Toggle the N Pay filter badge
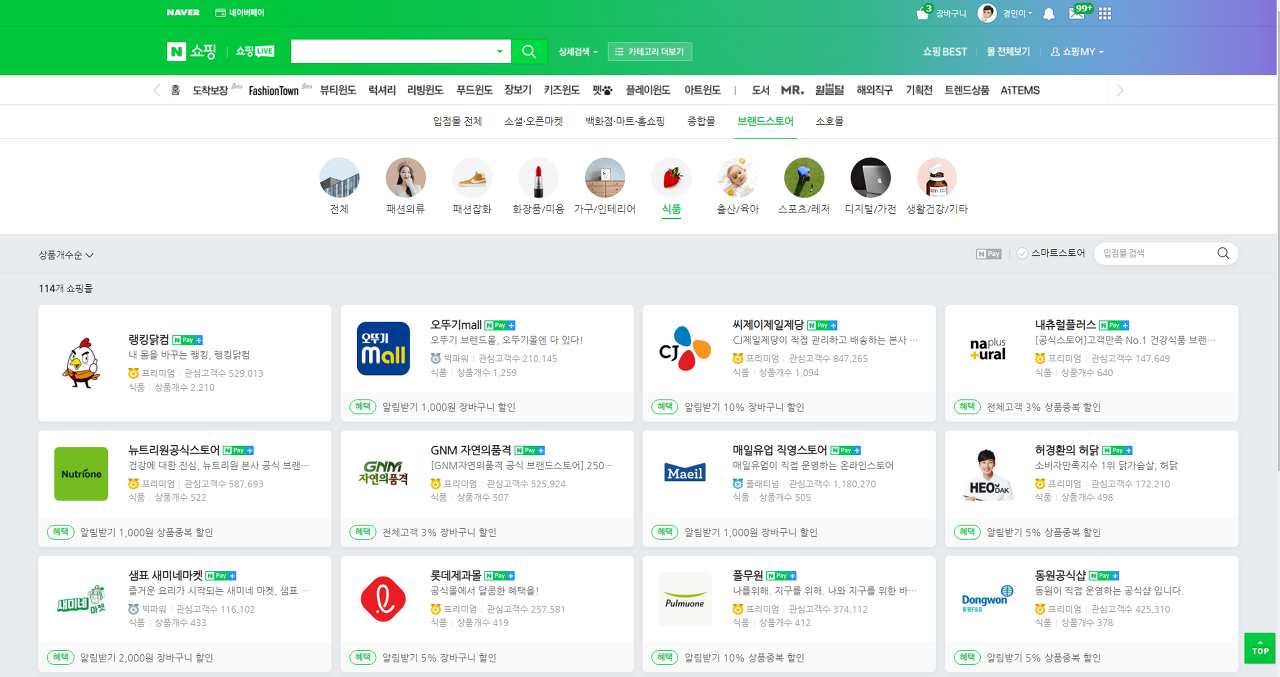 point(988,253)
